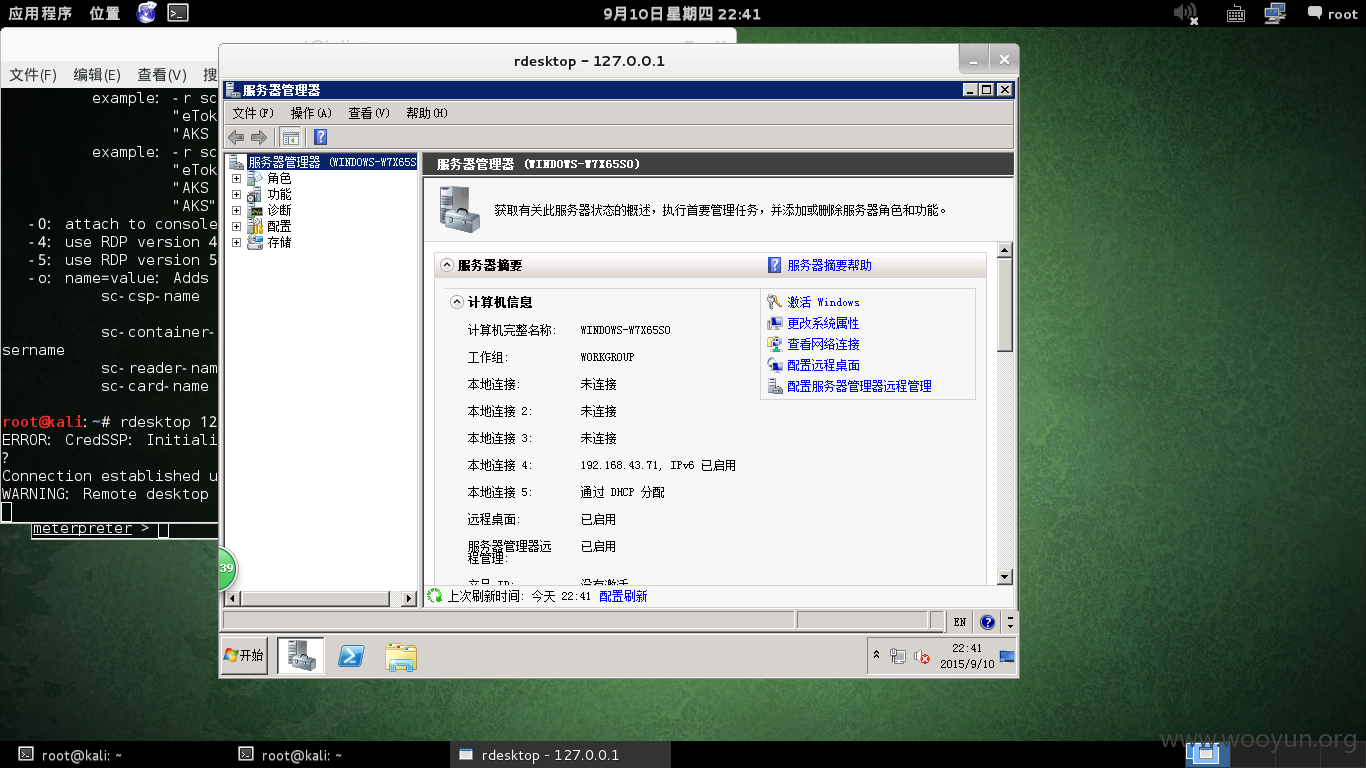The image size is (1366, 768).
Task: Open the 位置 menu in Kali top bar
Action: (x=105, y=13)
